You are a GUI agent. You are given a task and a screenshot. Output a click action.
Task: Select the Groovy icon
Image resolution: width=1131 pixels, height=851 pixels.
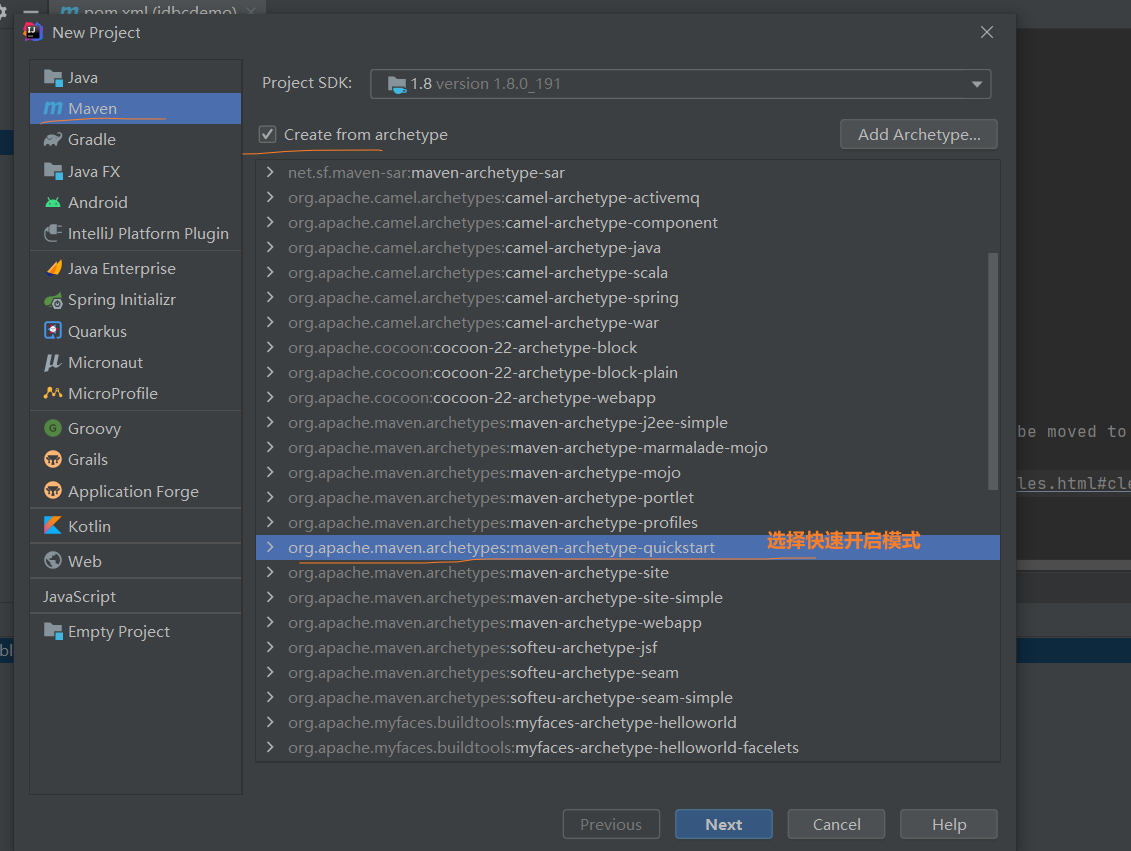53,428
